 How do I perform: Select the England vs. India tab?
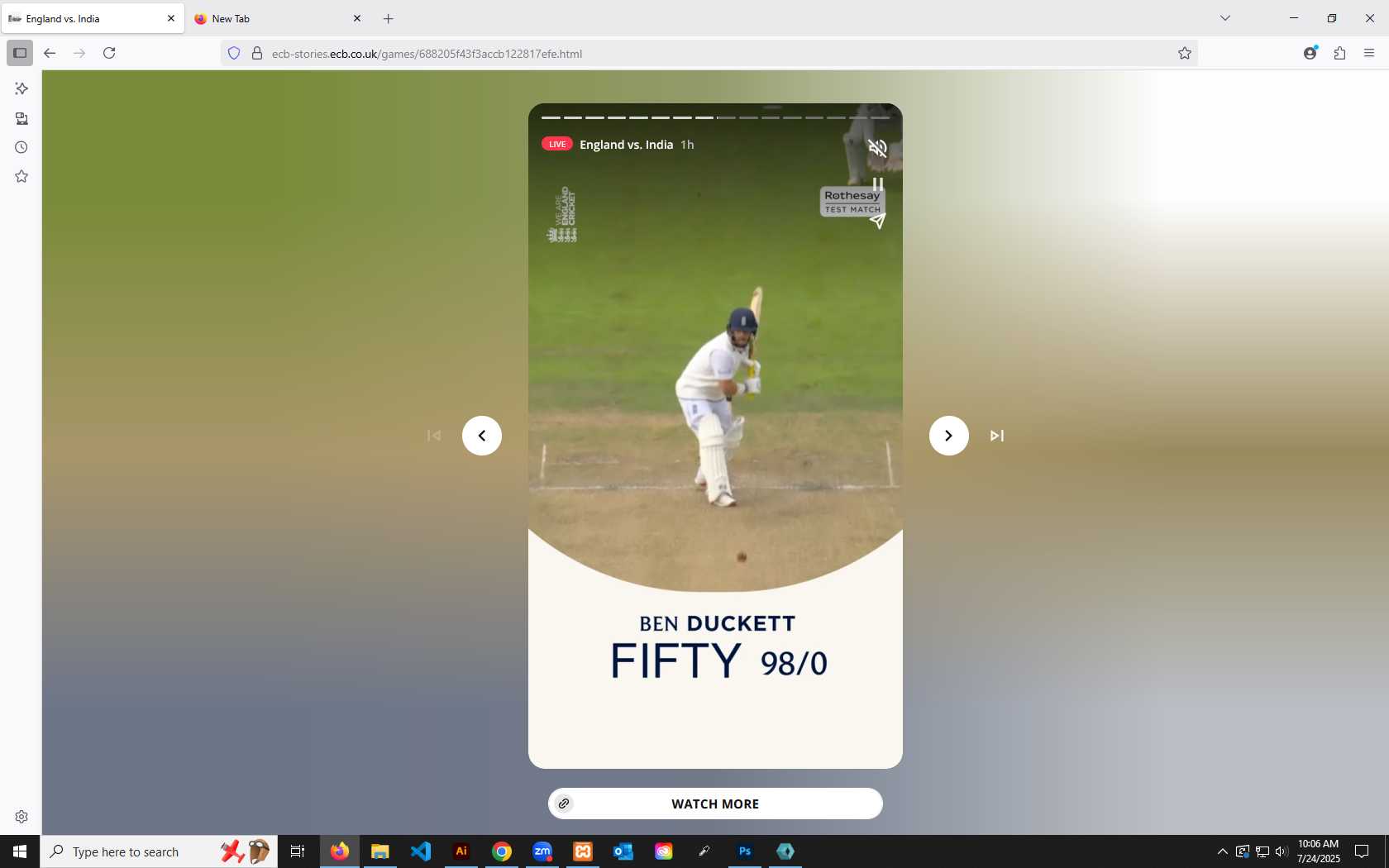(x=93, y=18)
